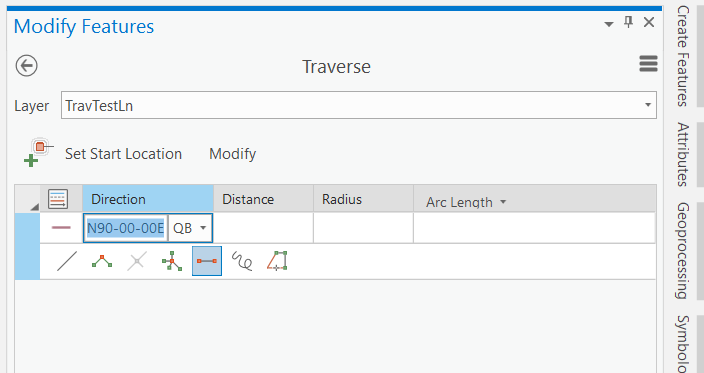Select the trace squiggle tool

click(242, 261)
